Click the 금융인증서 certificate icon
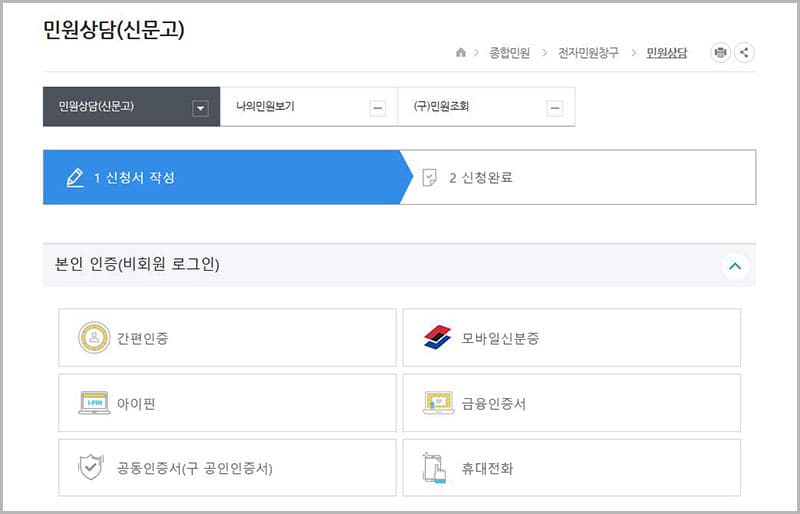Viewport: 800px width, 514px height. coord(438,403)
